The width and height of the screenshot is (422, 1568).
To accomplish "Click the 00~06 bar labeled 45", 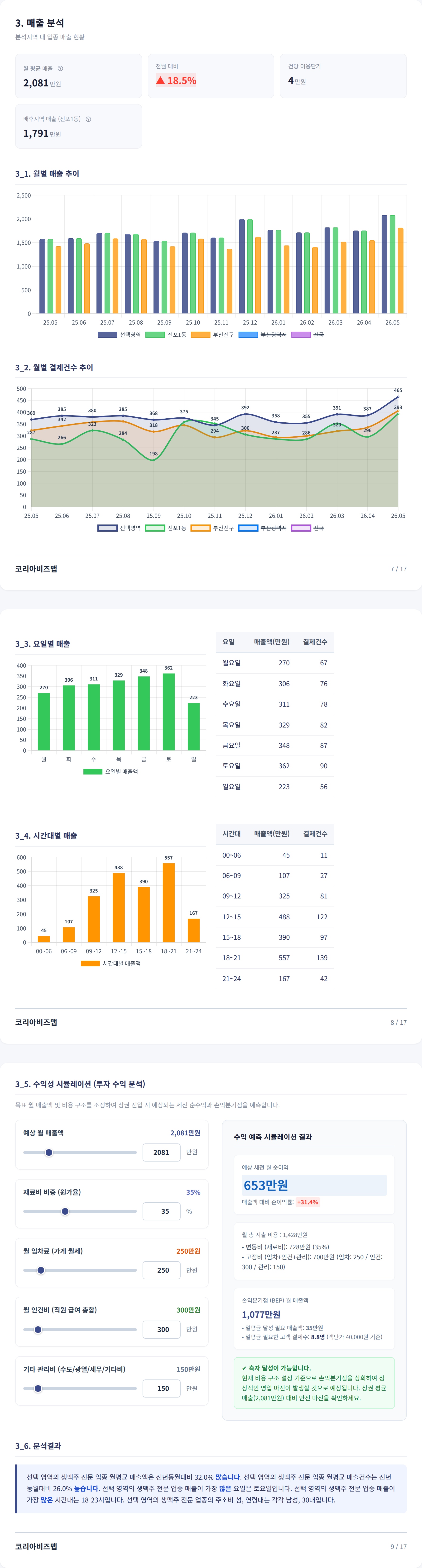I will [44, 939].
